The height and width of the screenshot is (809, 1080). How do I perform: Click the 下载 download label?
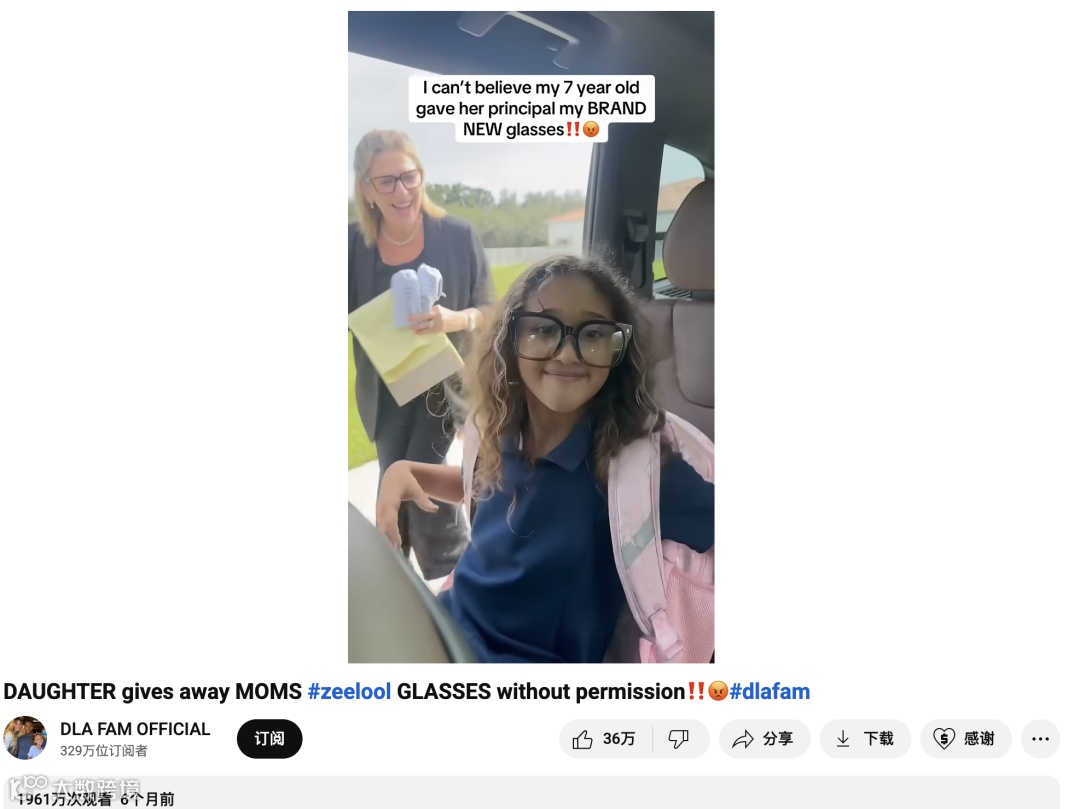878,739
